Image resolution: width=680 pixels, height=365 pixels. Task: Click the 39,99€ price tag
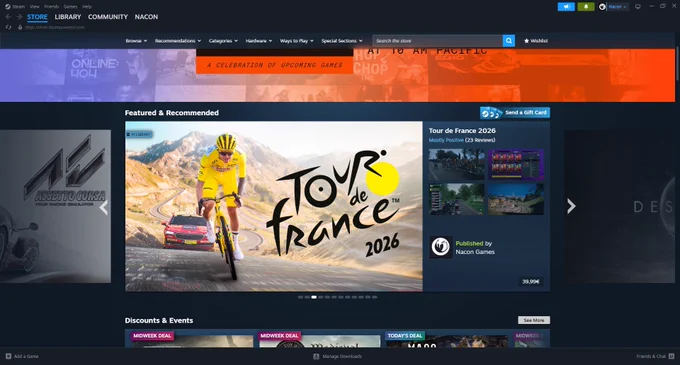pos(530,282)
